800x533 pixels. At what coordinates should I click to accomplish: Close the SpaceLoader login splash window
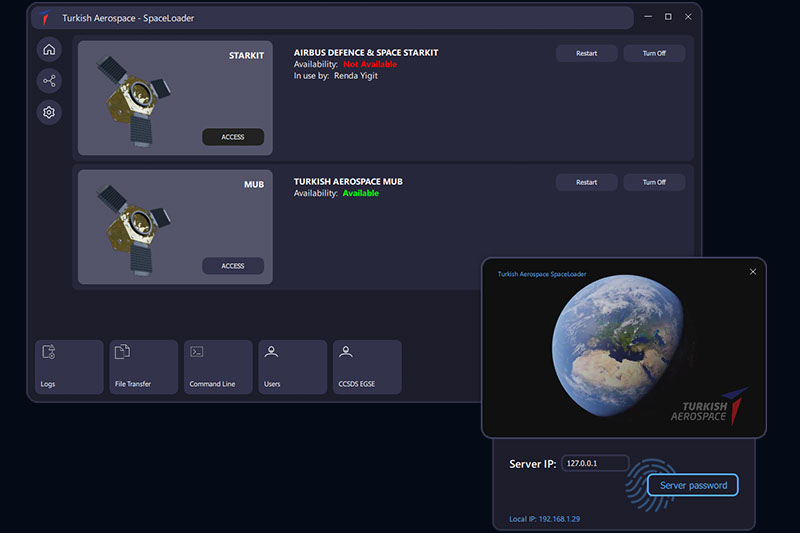coord(753,272)
